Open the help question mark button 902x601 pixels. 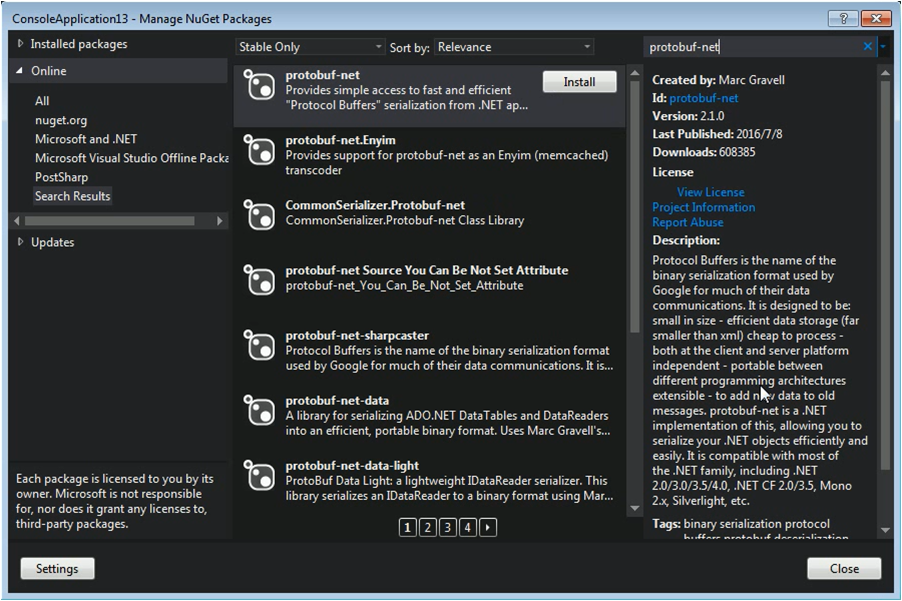843,18
